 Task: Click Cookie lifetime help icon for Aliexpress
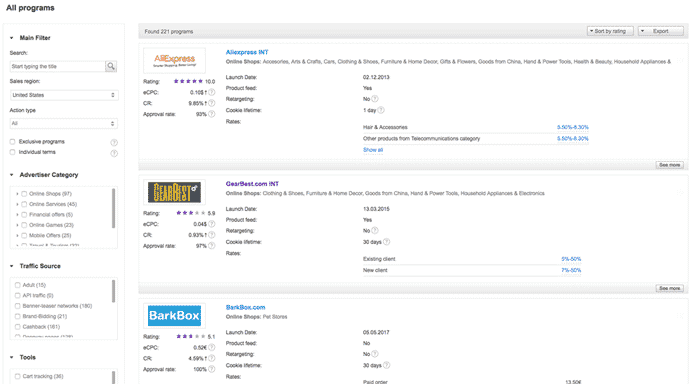(381, 110)
